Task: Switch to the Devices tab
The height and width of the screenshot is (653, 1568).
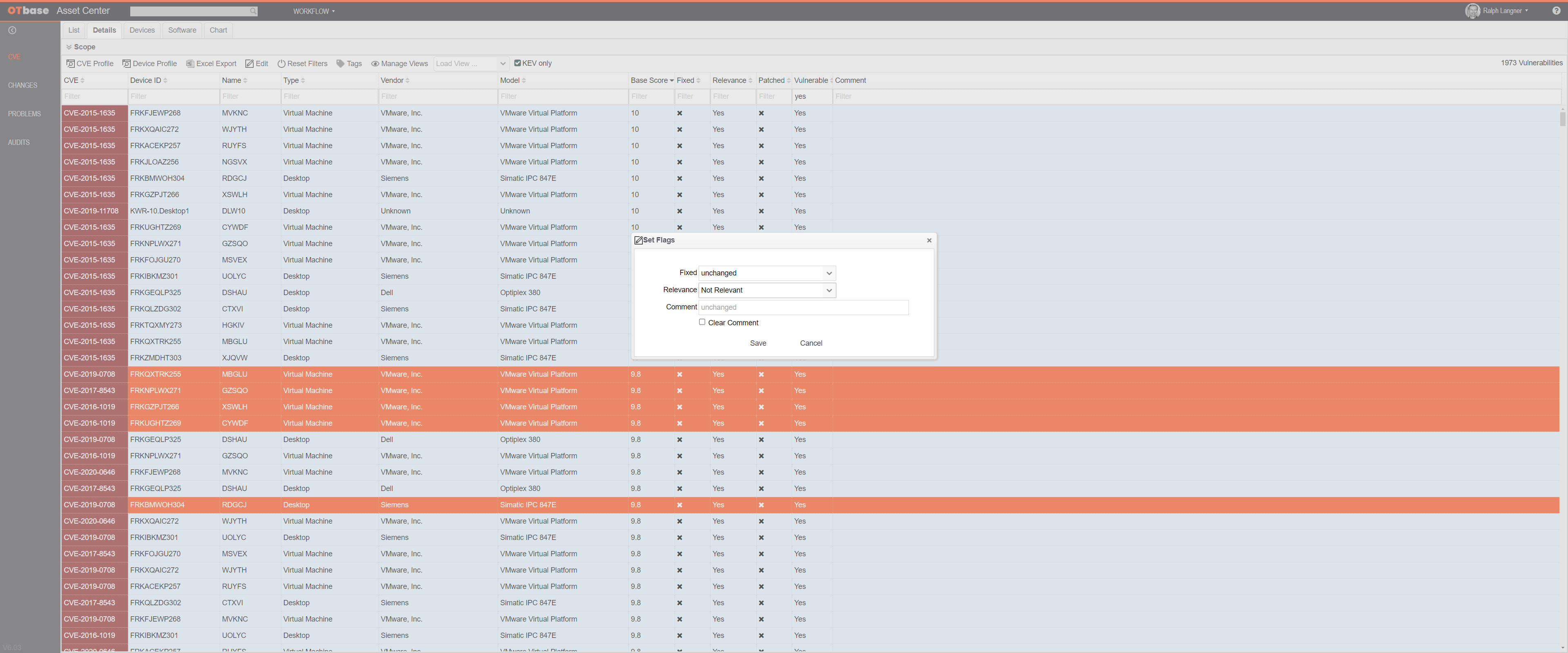Action: (x=142, y=31)
